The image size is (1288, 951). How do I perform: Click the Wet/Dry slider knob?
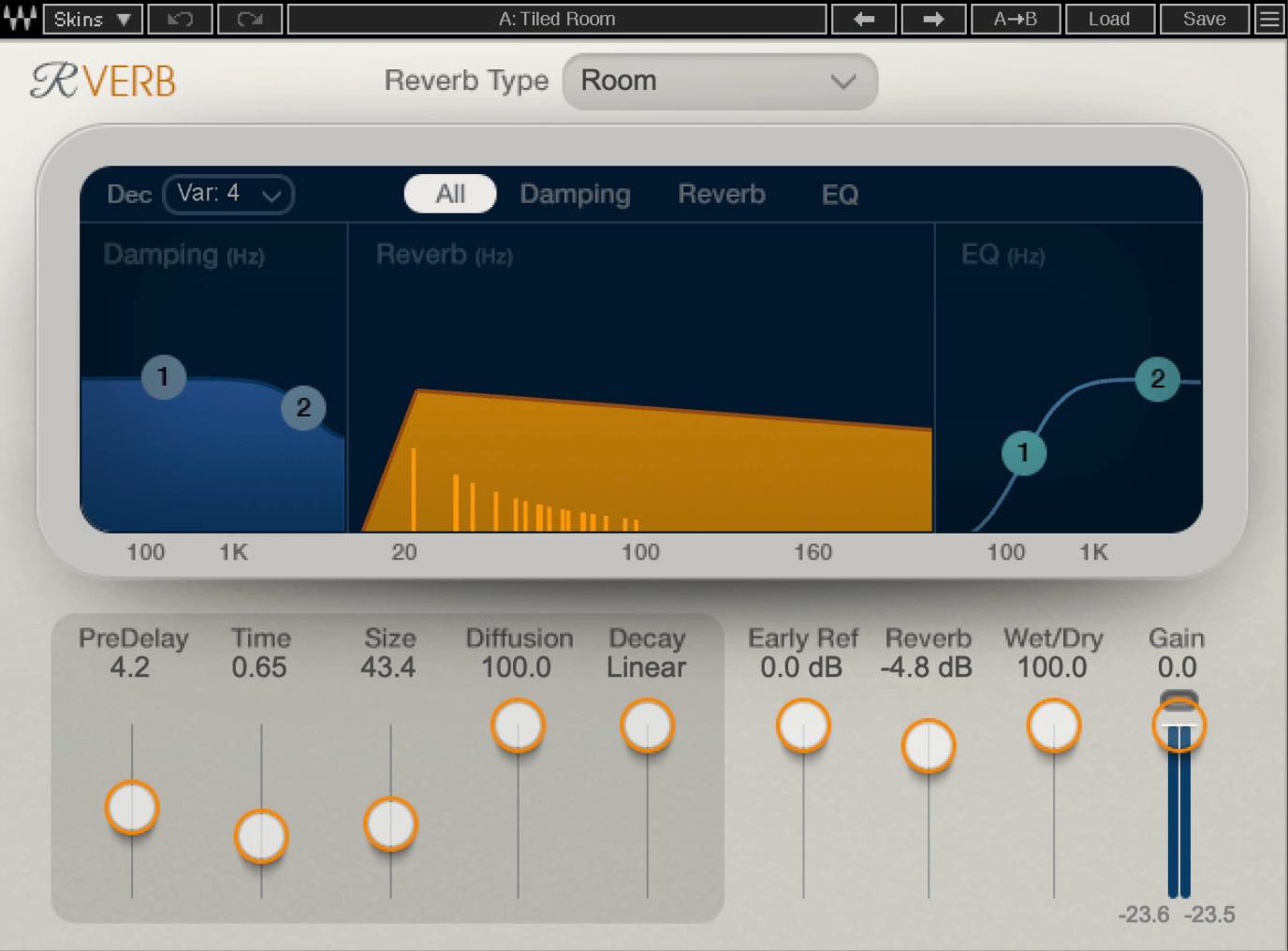coord(1054,725)
